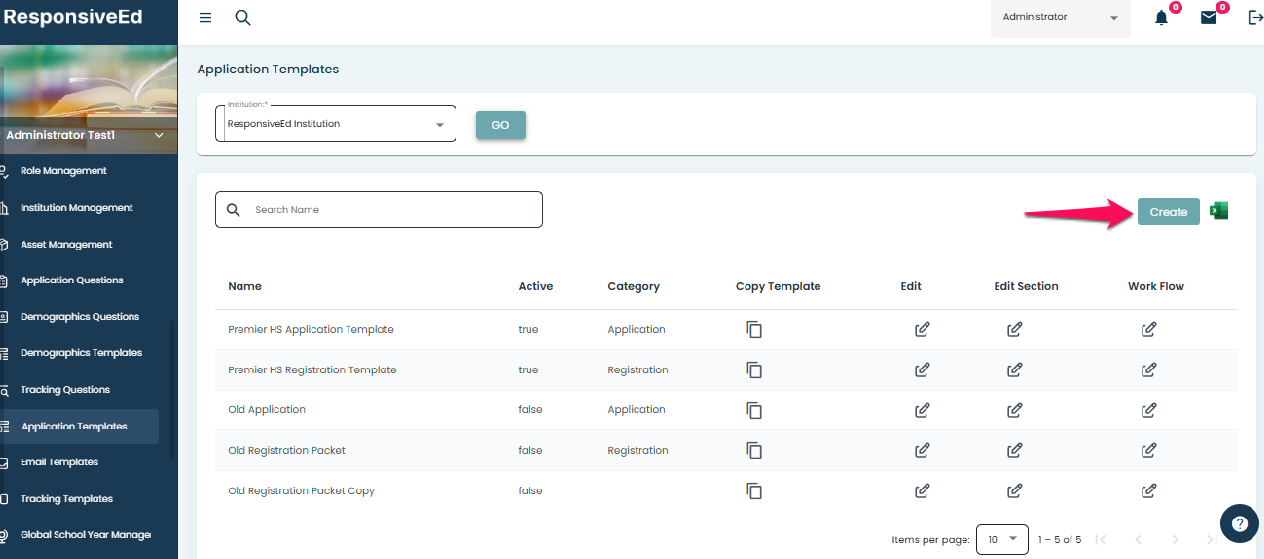1264x559 pixels.
Task: Go to Email Templates in sidebar
Action: point(60,462)
